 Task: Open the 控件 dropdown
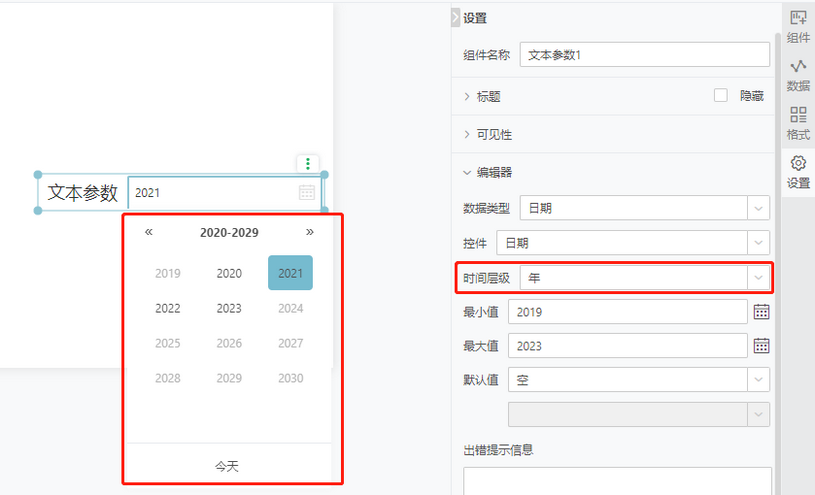point(633,243)
